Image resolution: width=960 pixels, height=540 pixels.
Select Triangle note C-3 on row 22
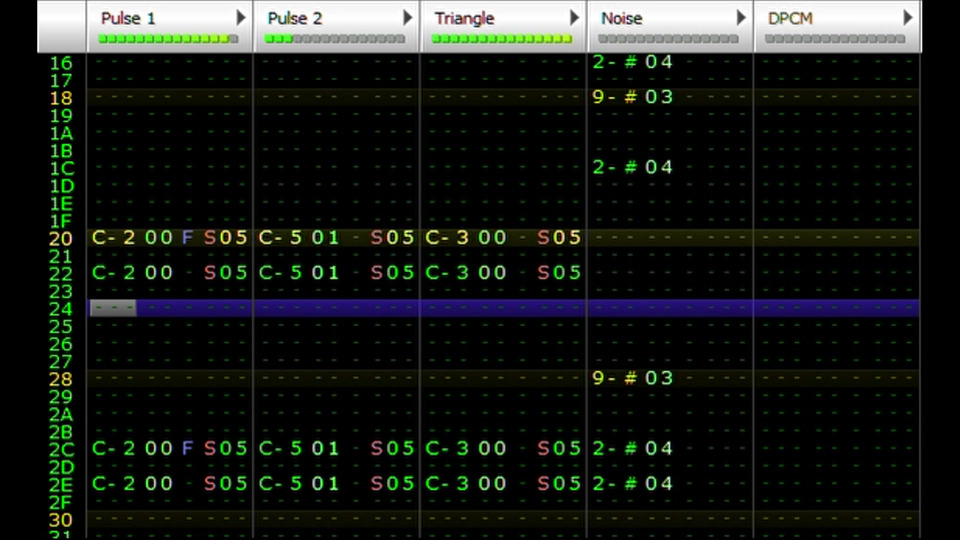point(447,272)
